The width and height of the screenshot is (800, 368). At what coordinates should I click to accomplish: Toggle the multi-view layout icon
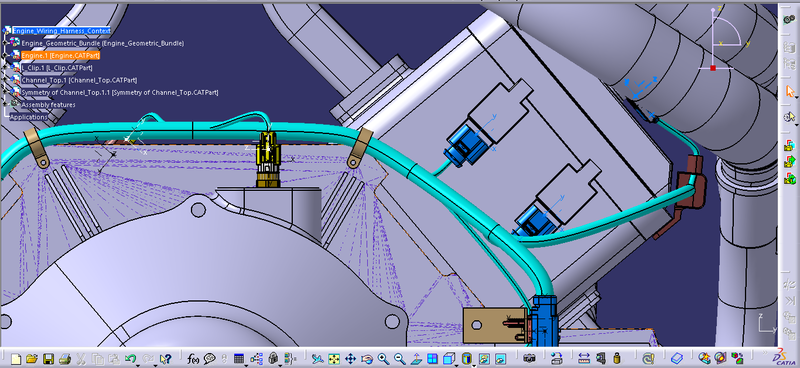coord(433,359)
